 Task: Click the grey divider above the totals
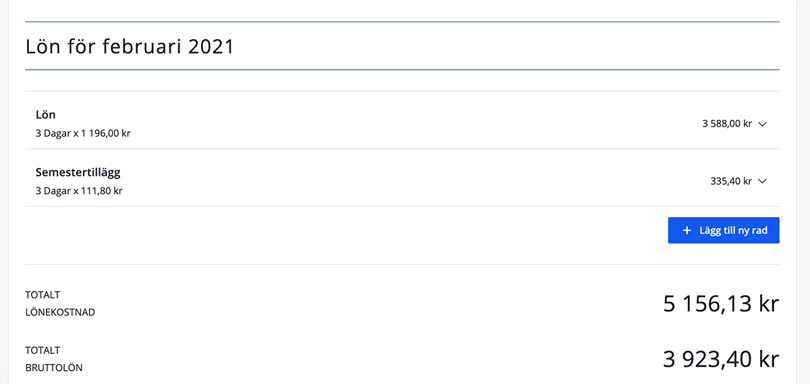[x=402, y=265]
